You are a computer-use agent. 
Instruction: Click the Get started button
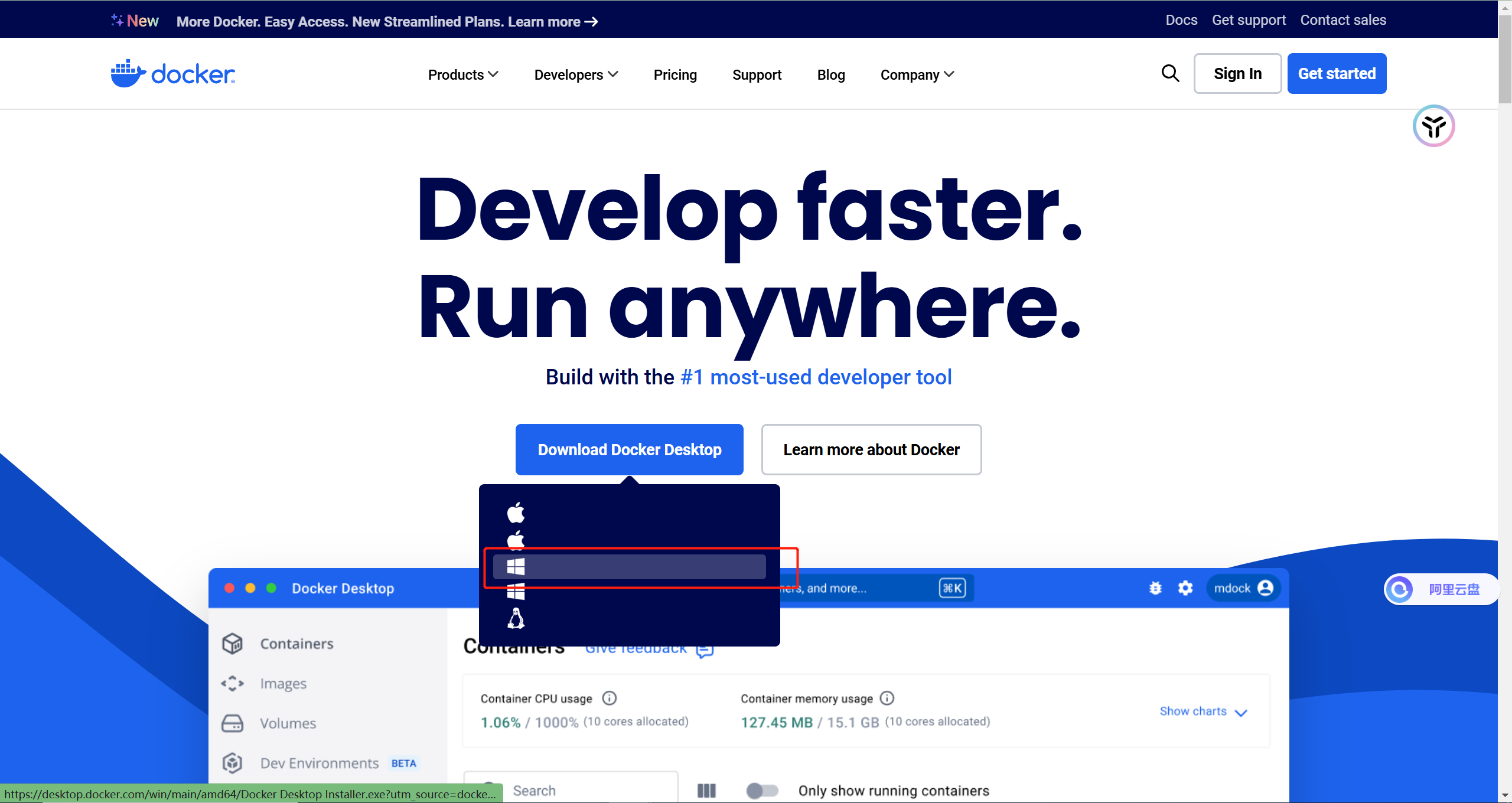(1337, 73)
